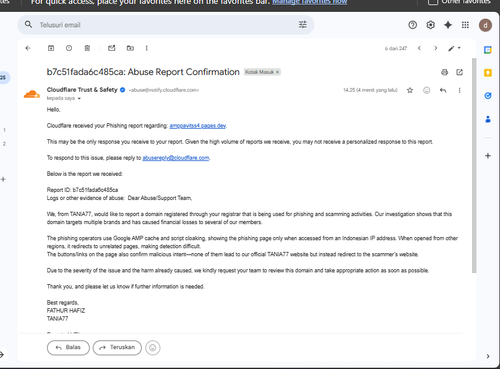Open Gmail help question mark
The height and width of the screenshot is (369, 500).
(x=413, y=25)
